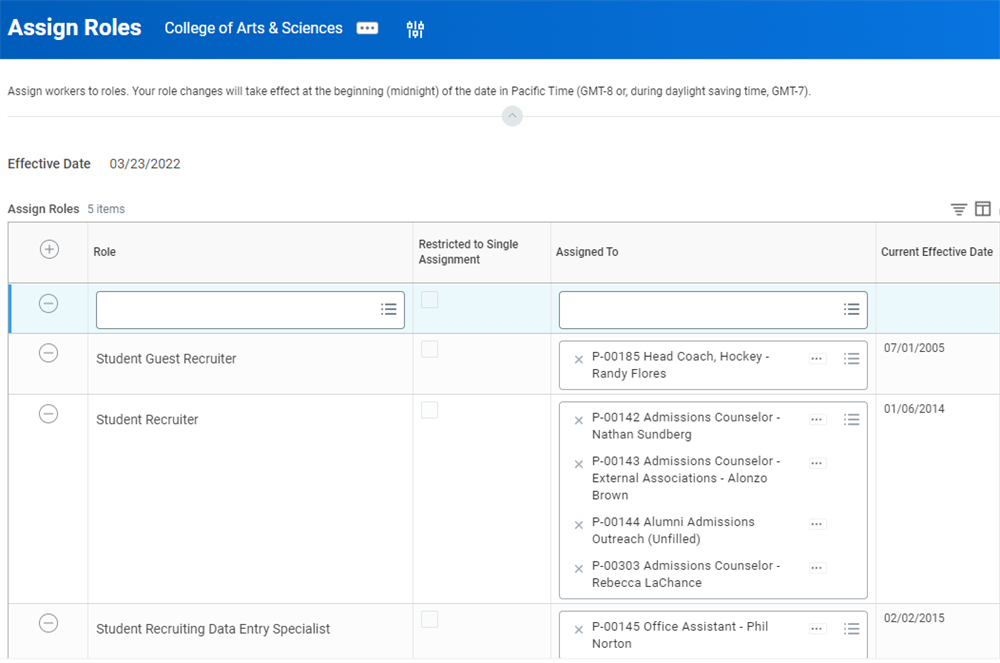Remove Phil Norton assignment with X

point(578,630)
